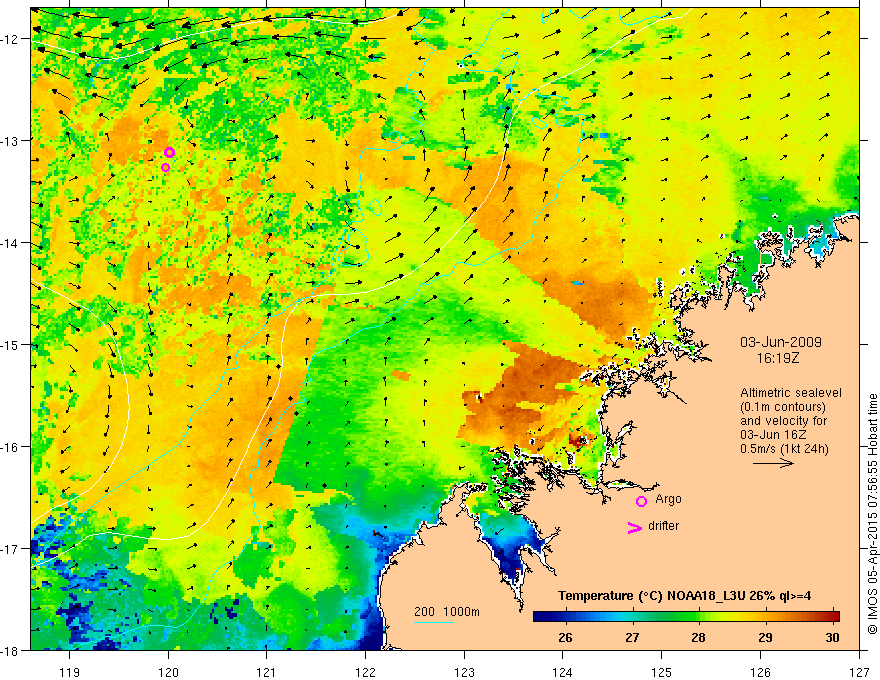Click the 'and velocity for' text line
The height and width of the screenshot is (680, 880).
point(783,421)
